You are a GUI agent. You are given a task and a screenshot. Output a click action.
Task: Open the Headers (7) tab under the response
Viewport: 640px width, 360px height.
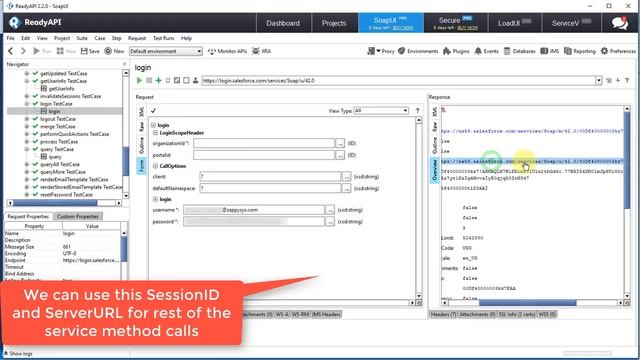(x=443, y=314)
